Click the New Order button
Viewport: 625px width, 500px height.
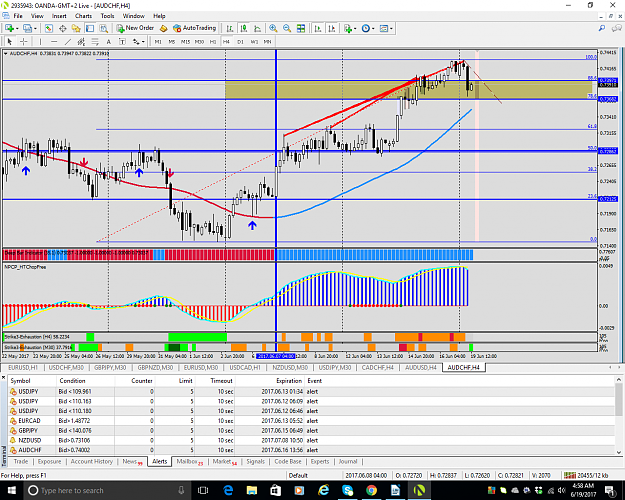coord(136,28)
